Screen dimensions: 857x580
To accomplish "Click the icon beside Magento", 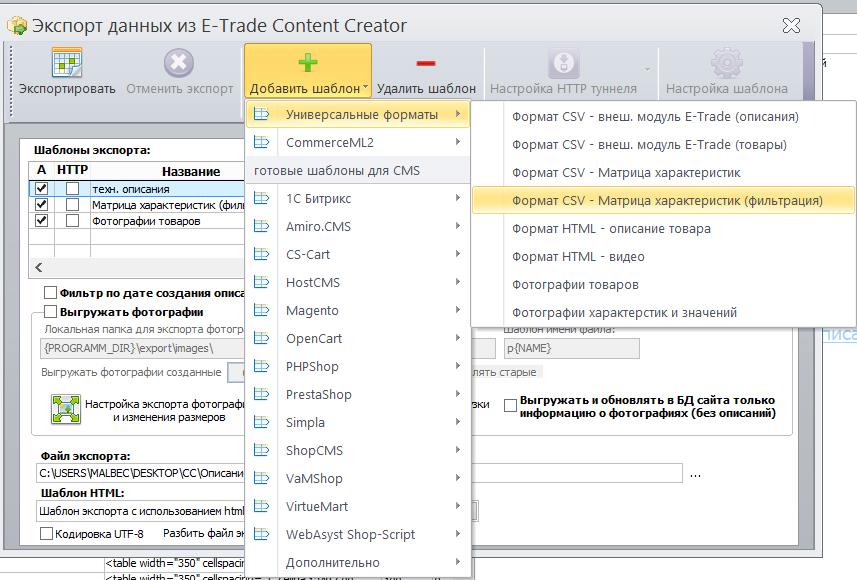I will [262, 310].
